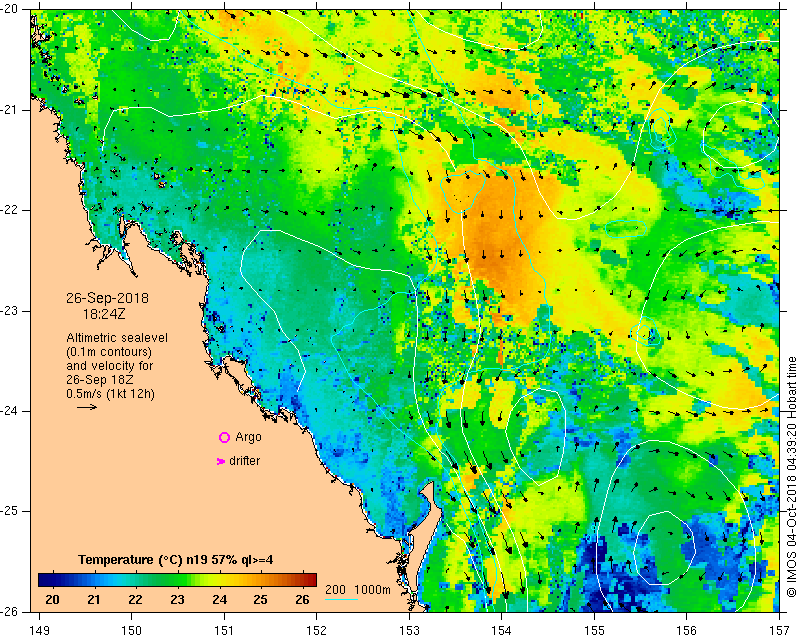Click latitude axis label -22

(9, 210)
